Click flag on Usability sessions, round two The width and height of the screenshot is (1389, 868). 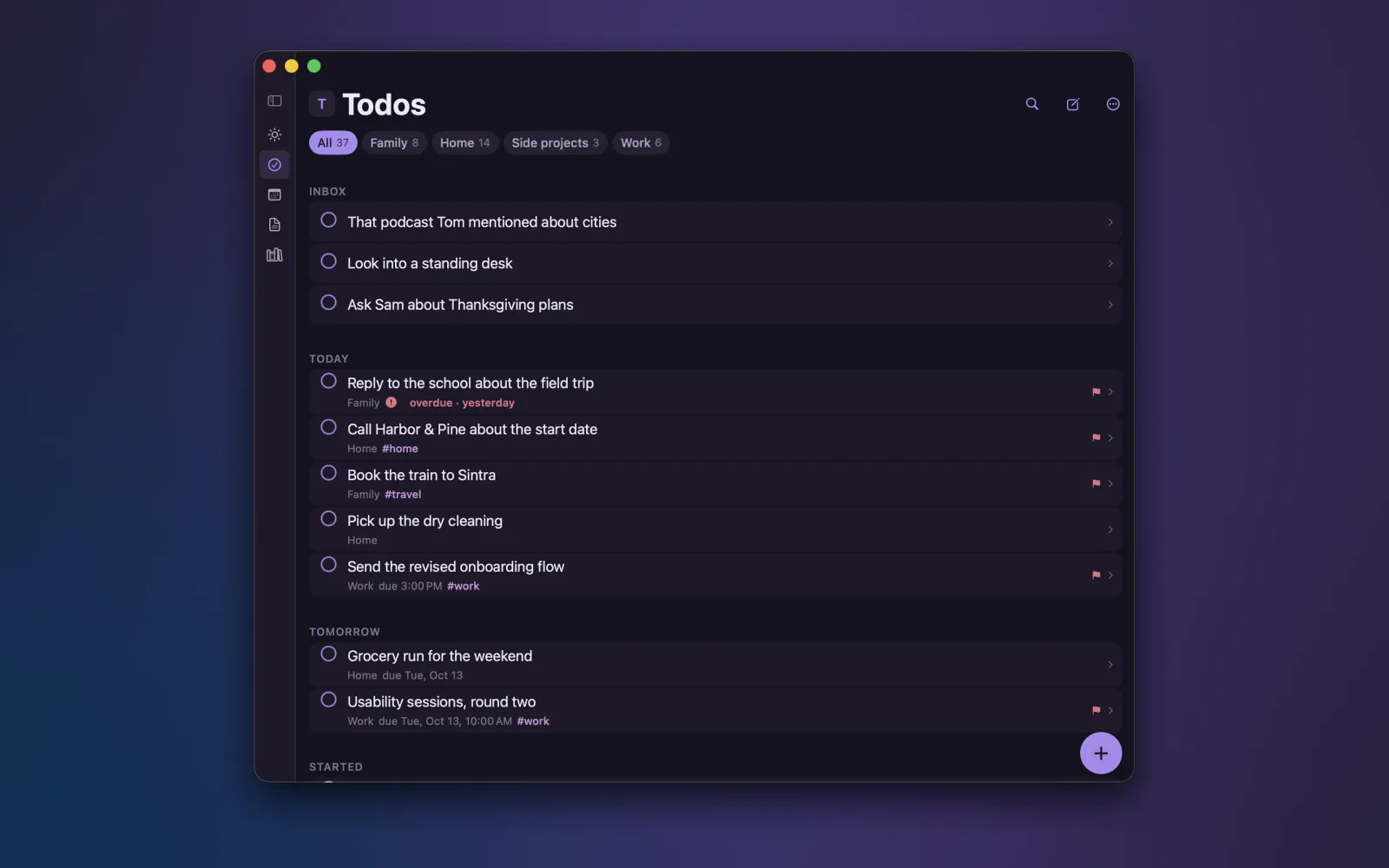point(1096,711)
